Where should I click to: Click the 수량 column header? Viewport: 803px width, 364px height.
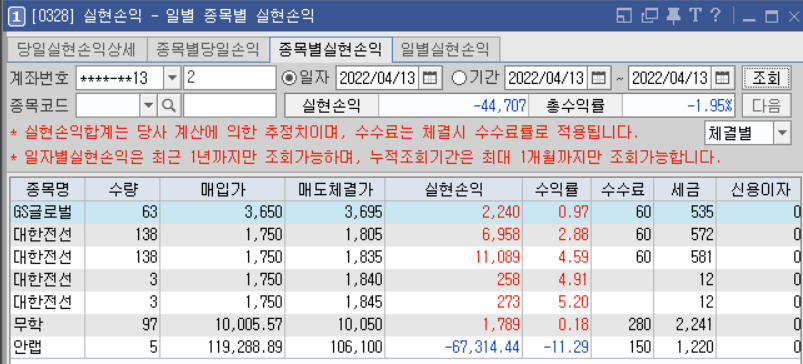(x=122, y=190)
